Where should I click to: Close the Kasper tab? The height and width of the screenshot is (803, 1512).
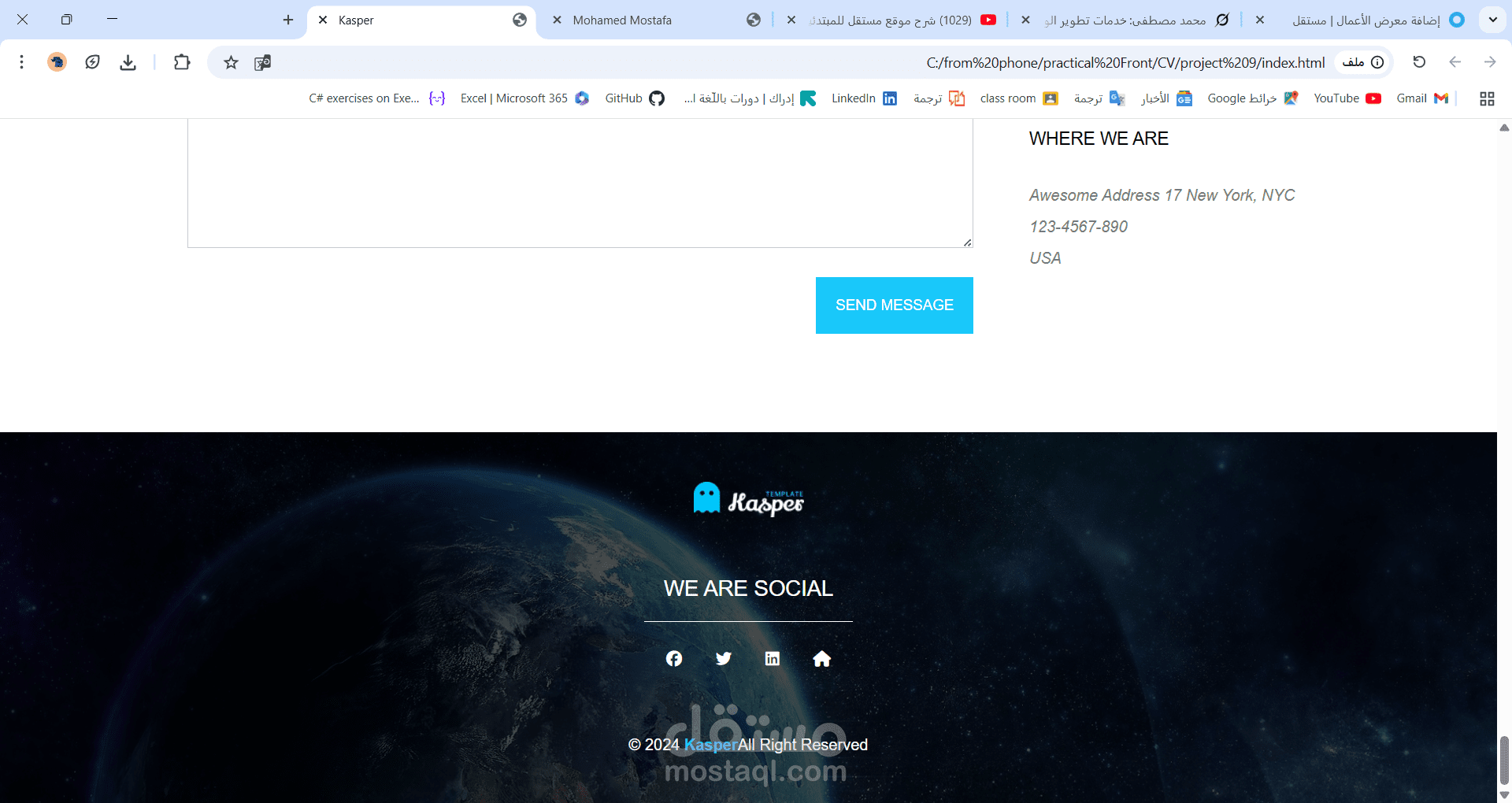point(323,20)
